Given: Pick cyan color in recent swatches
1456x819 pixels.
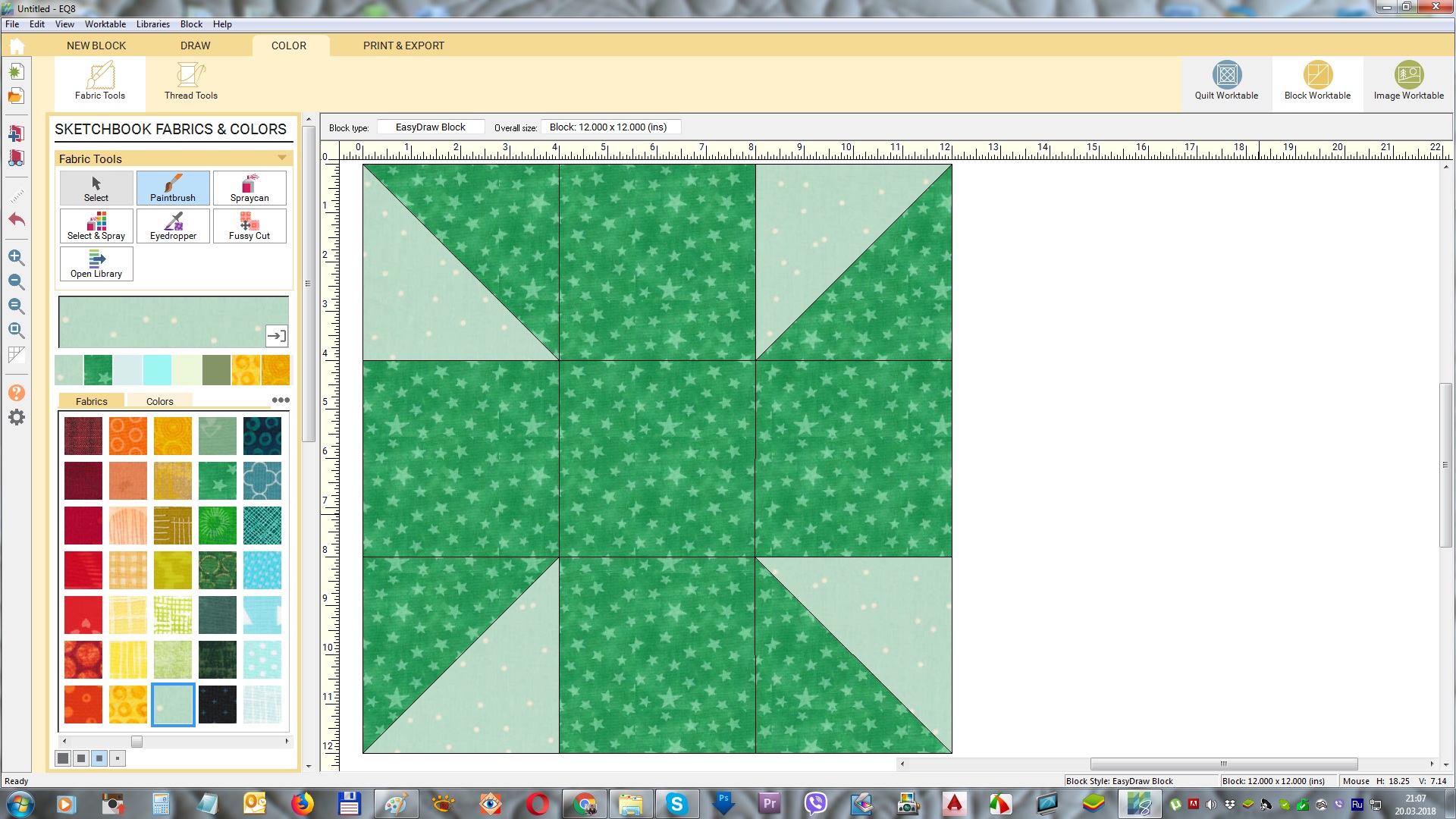Looking at the screenshot, I should click(157, 370).
